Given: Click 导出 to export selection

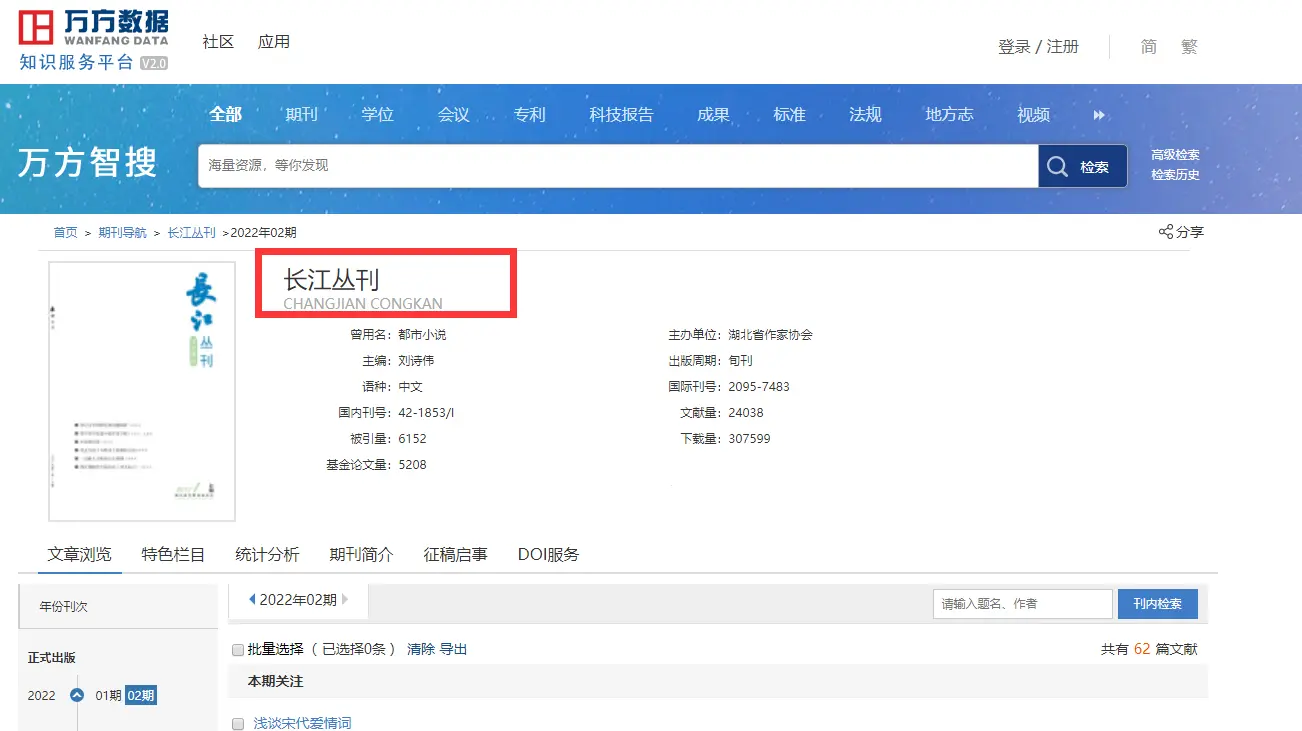Looking at the screenshot, I should [454, 649].
